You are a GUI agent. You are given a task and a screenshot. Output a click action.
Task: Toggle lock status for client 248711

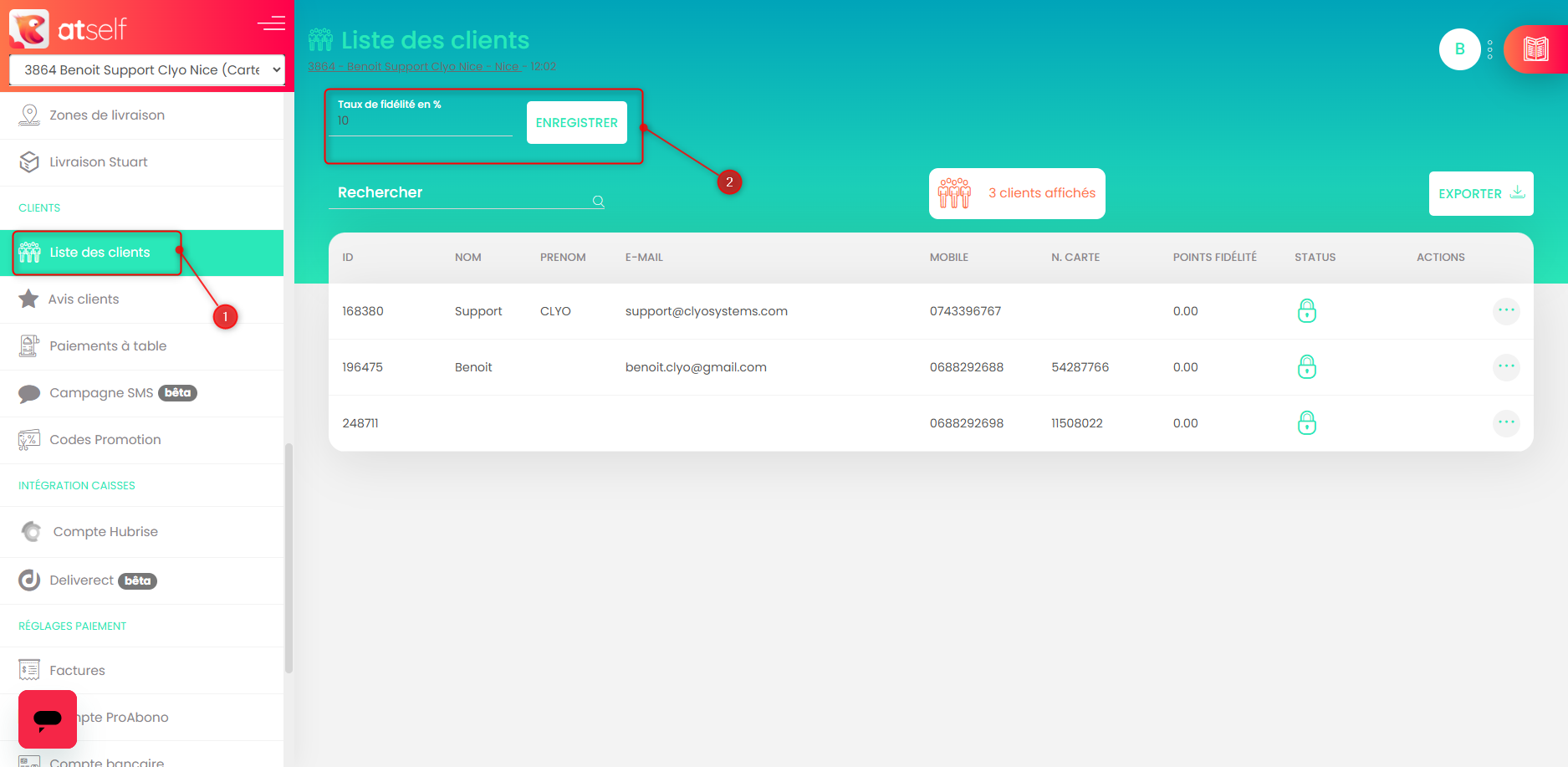1306,423
